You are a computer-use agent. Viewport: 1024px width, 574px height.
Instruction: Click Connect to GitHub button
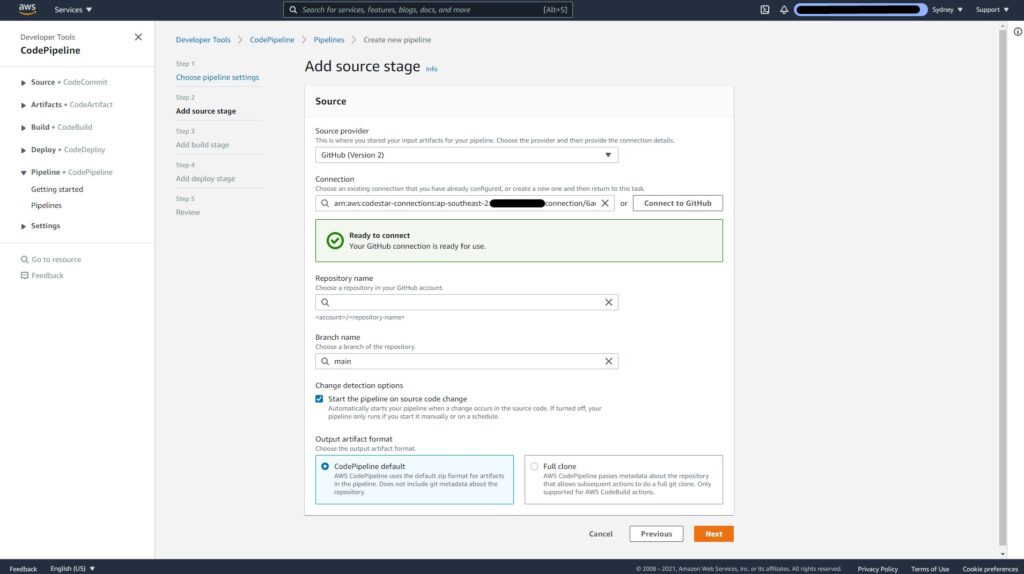tap(677, 203)
